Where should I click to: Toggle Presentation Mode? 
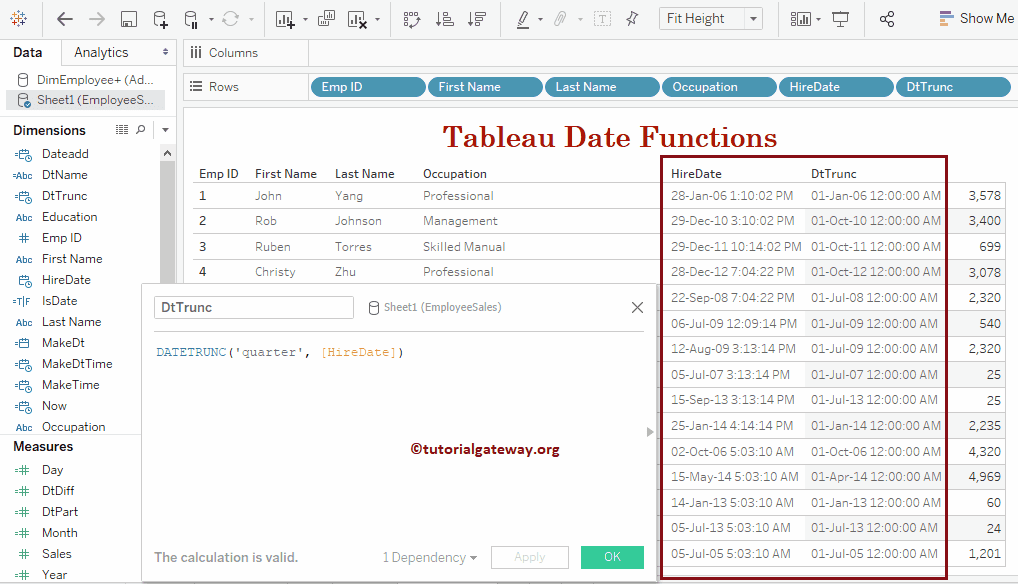[x=840, y=17]
